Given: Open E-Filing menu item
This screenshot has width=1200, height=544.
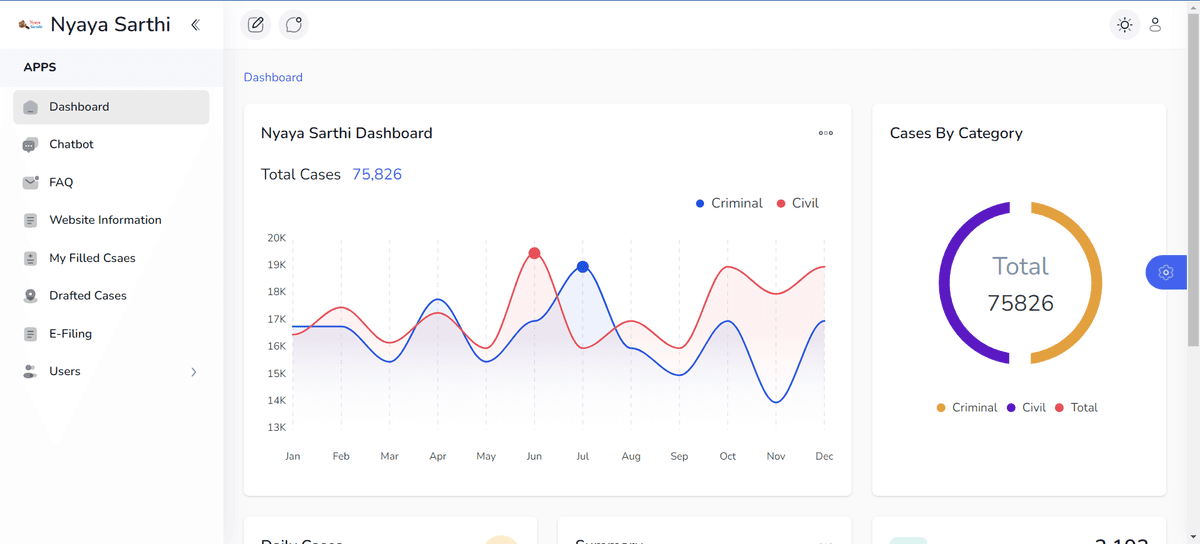Looking at the screenshot, I should coord(111,334).
